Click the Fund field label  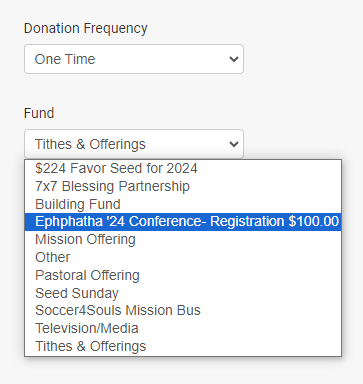39,113
